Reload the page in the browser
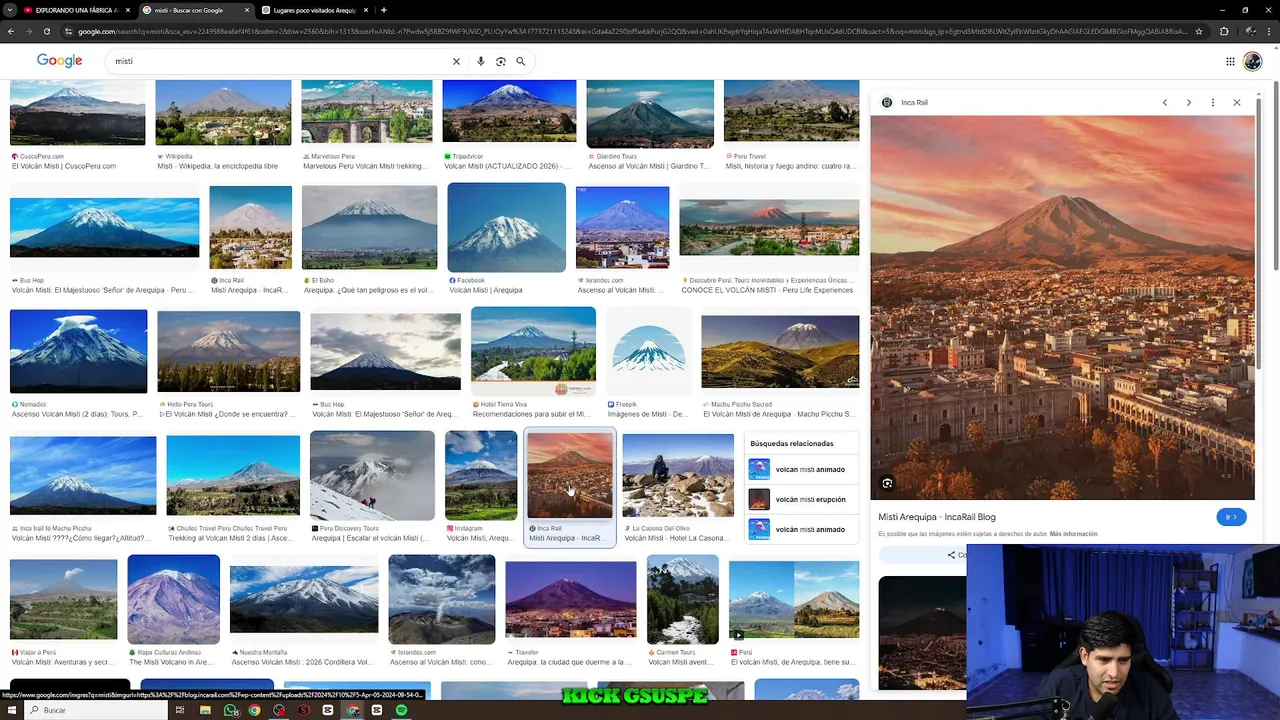Screen dimensions: 1280x720 tap(48, 31)
